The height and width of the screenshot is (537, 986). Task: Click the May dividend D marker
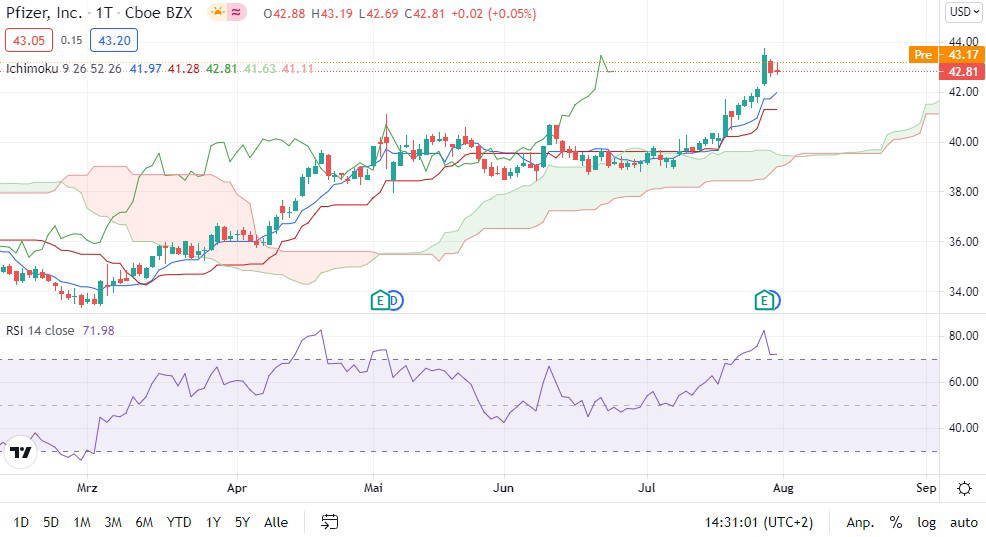(x=396, y=301)
